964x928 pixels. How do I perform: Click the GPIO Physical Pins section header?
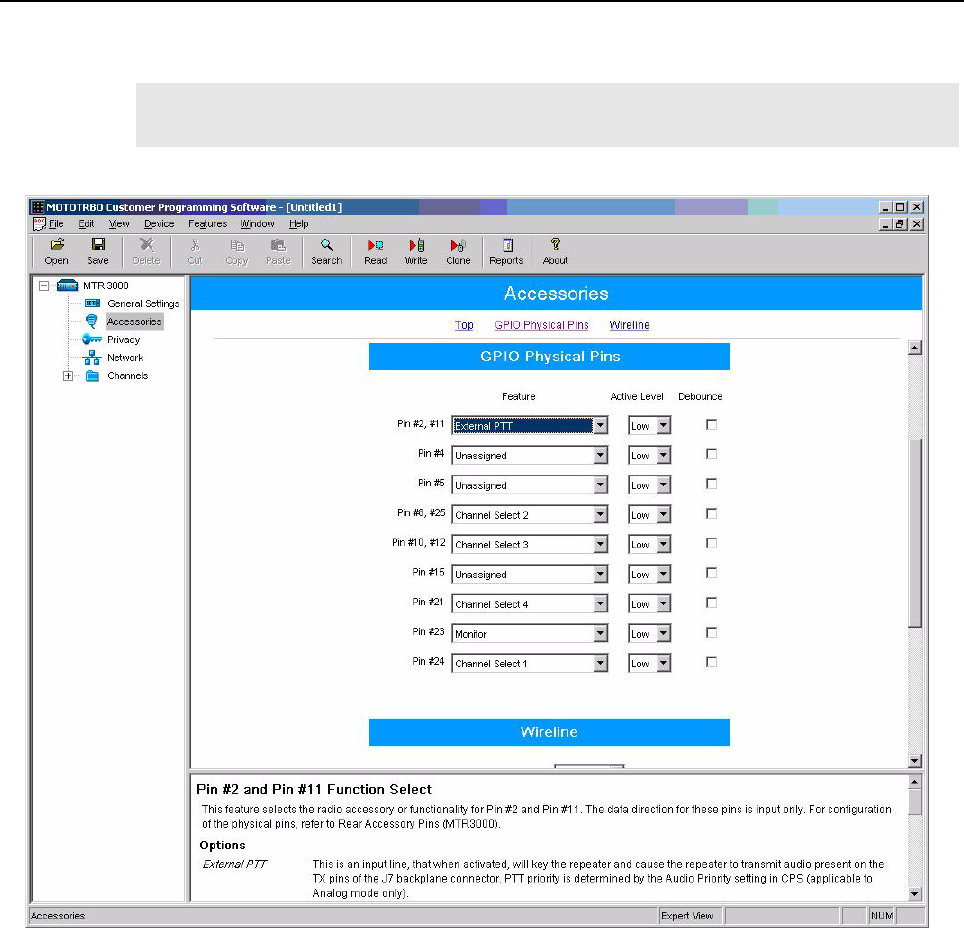[x=550, y=357]
